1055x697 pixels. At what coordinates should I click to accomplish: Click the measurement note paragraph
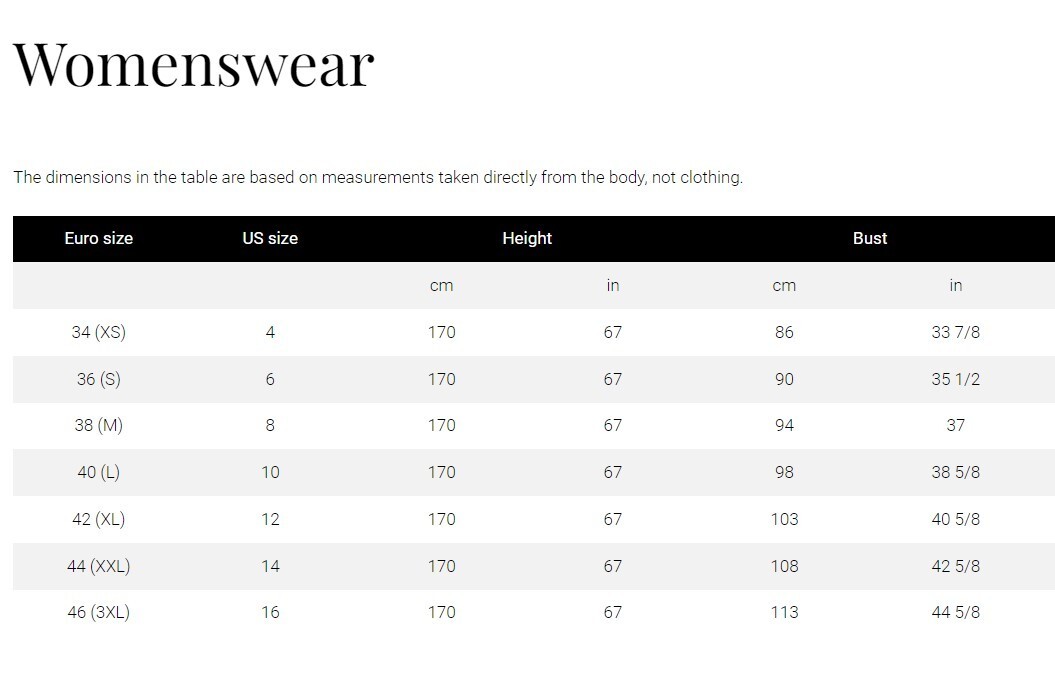coord(378,178)
